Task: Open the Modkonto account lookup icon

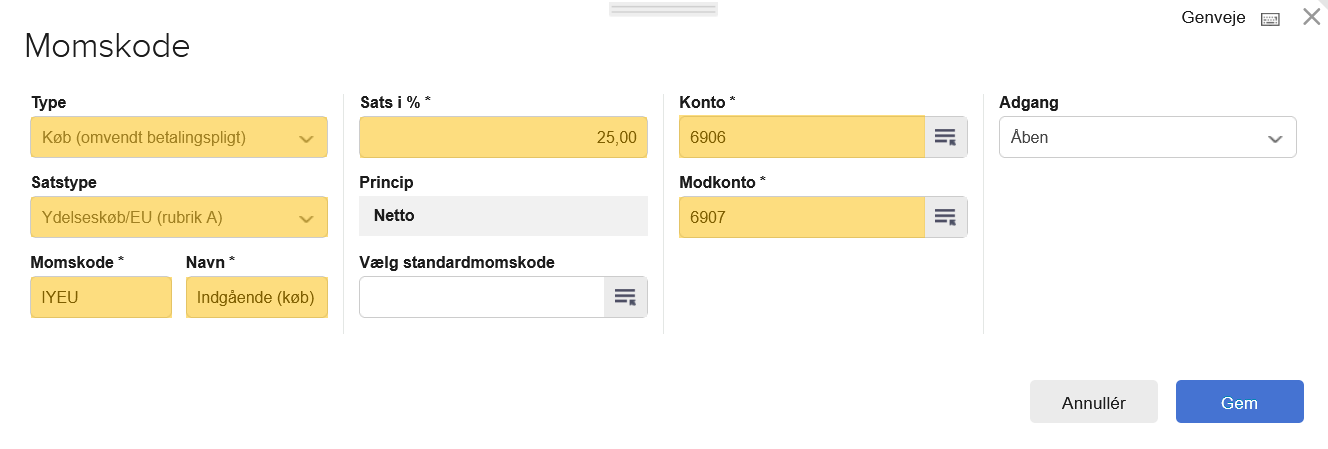Action: [x=946, y=217]
